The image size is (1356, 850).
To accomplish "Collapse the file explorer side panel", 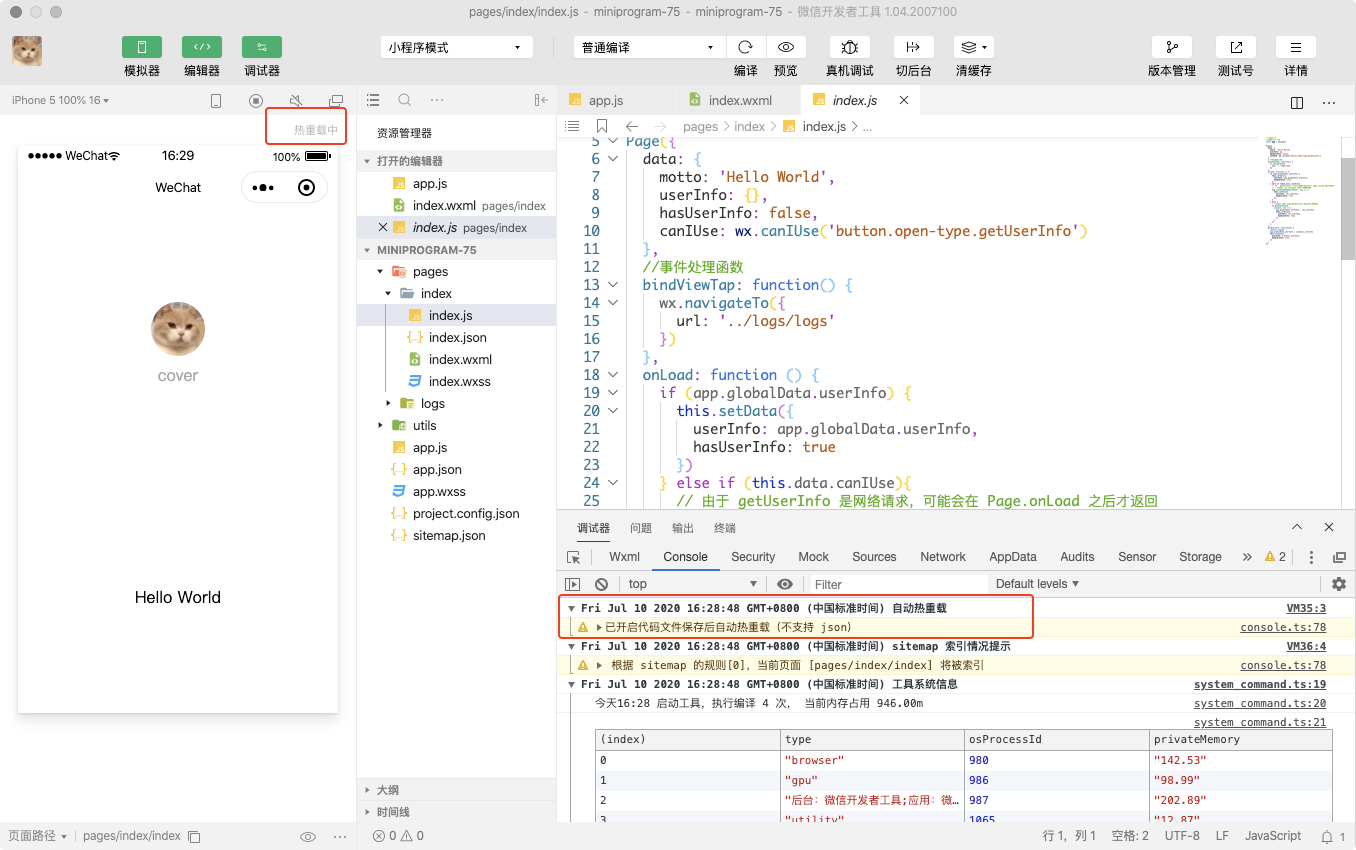I will pos(541,100).
